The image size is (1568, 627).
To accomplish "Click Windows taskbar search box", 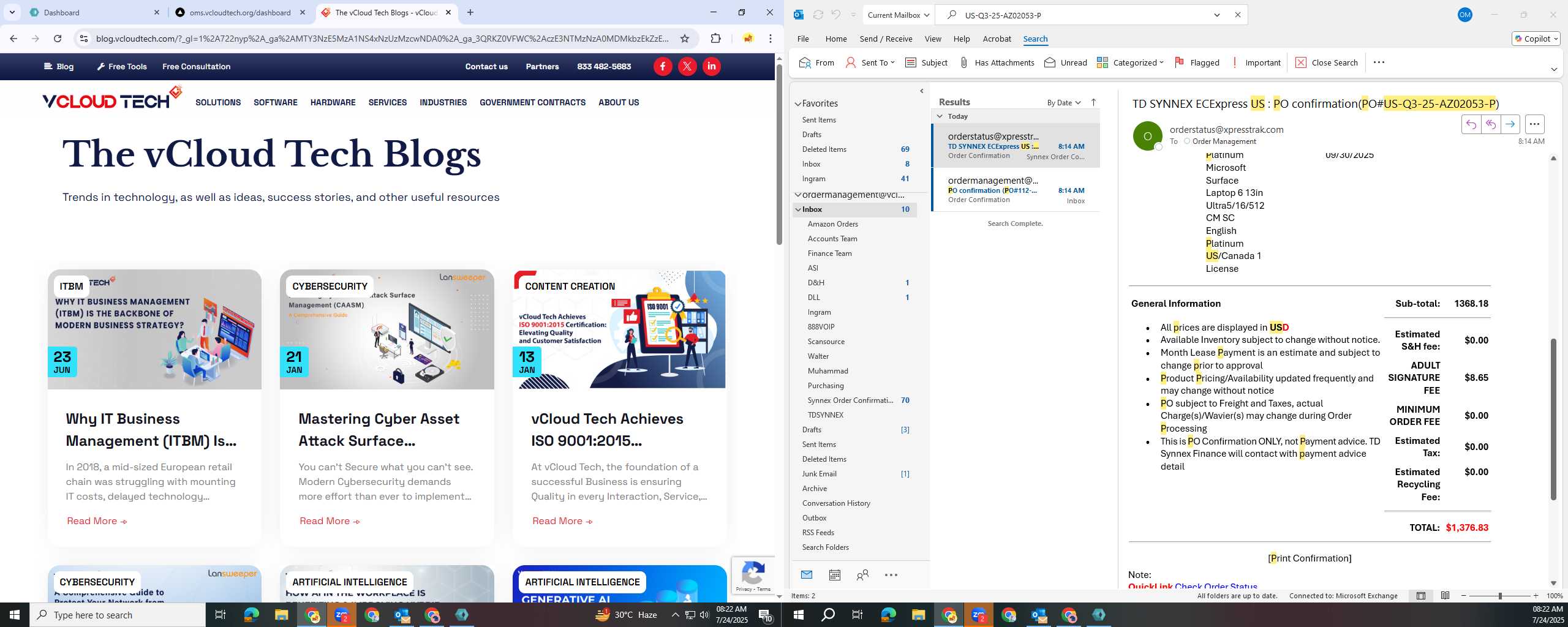I will tap(118, 615).
